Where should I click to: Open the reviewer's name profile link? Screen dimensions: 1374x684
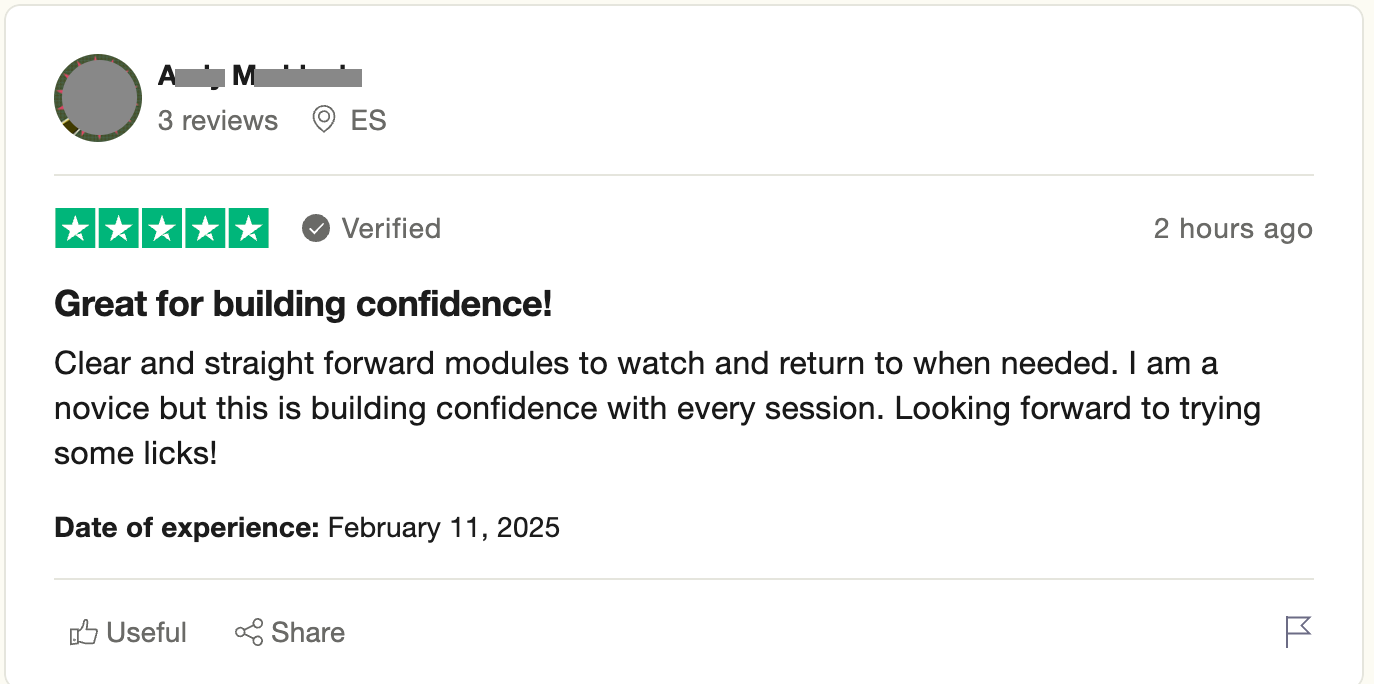pos(259,75)
